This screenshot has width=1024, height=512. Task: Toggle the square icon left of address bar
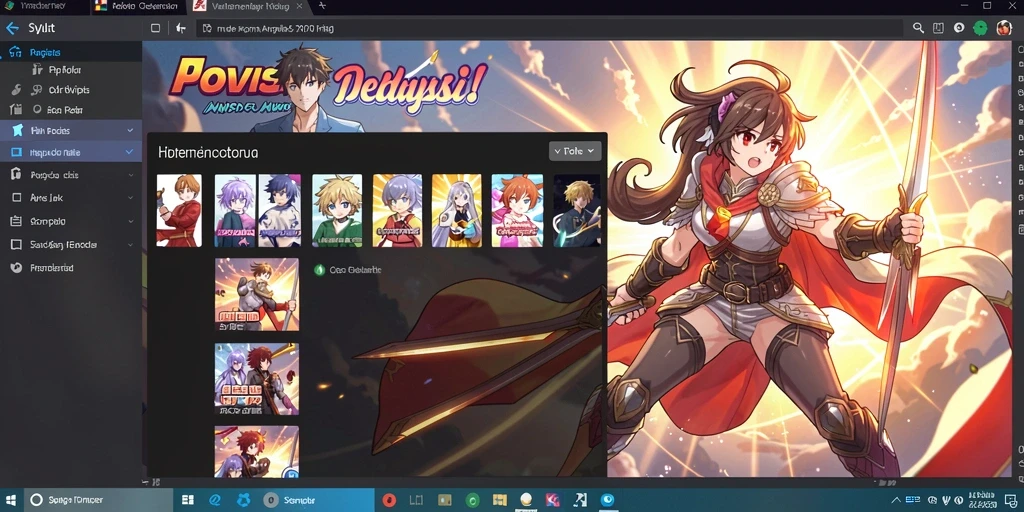point(155,28)
